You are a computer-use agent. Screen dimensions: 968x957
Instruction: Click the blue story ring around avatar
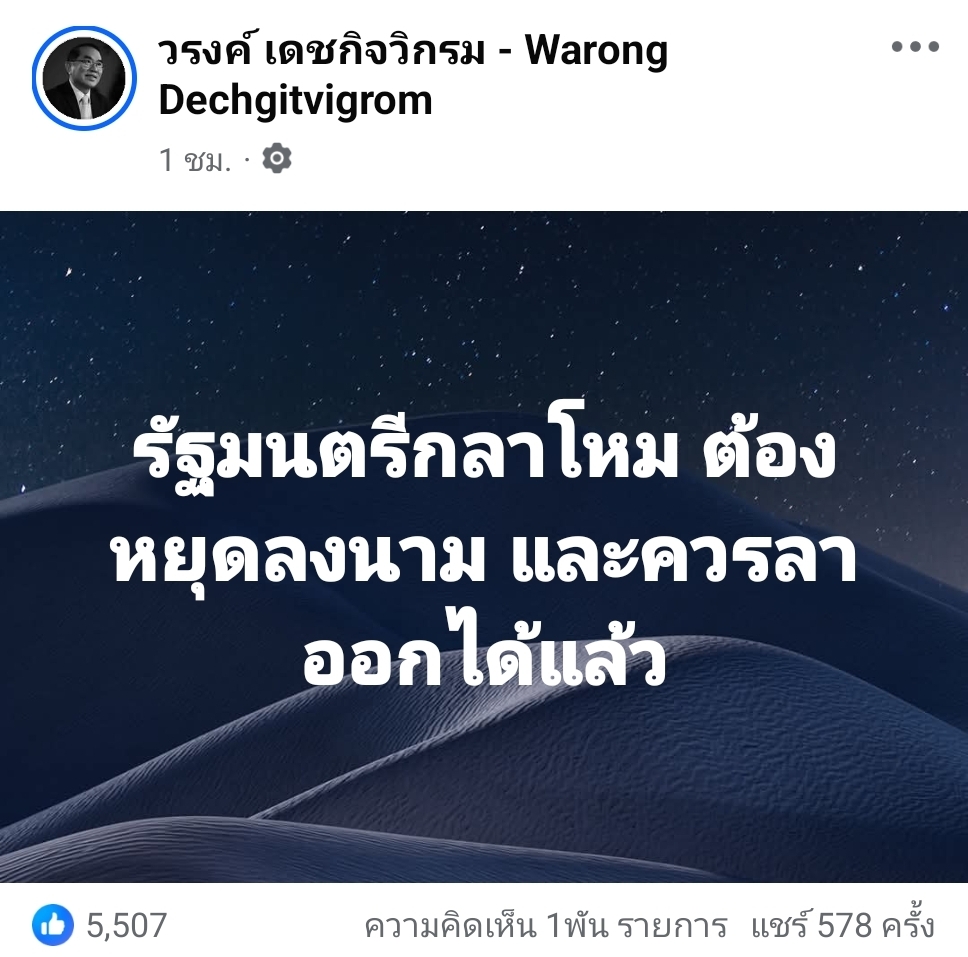click(85, 78)
